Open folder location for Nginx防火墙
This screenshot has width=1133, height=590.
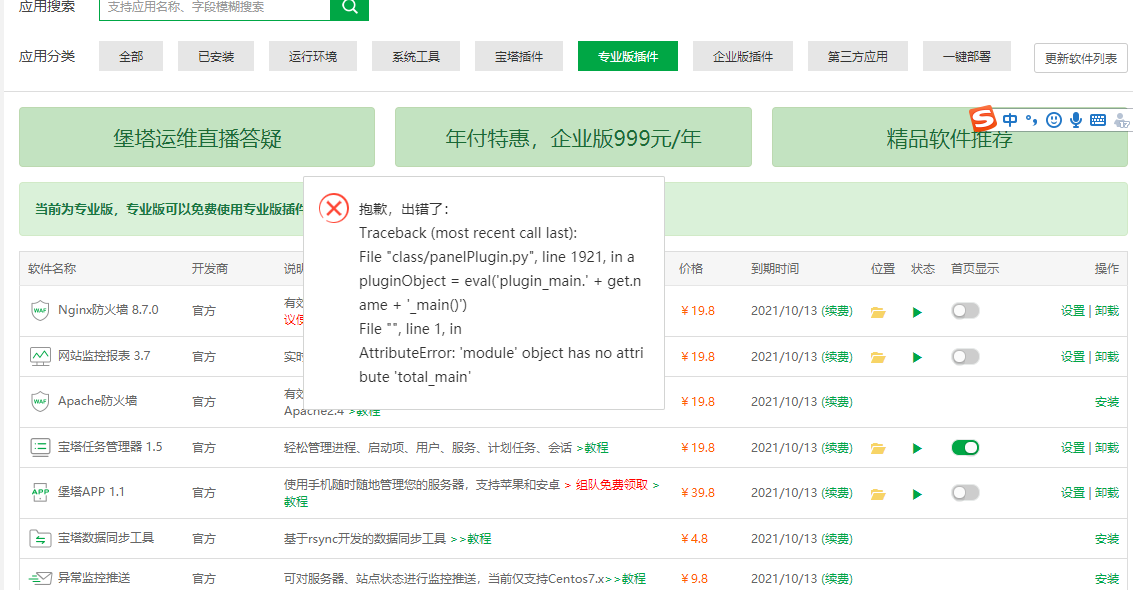(x=878, y=312)
